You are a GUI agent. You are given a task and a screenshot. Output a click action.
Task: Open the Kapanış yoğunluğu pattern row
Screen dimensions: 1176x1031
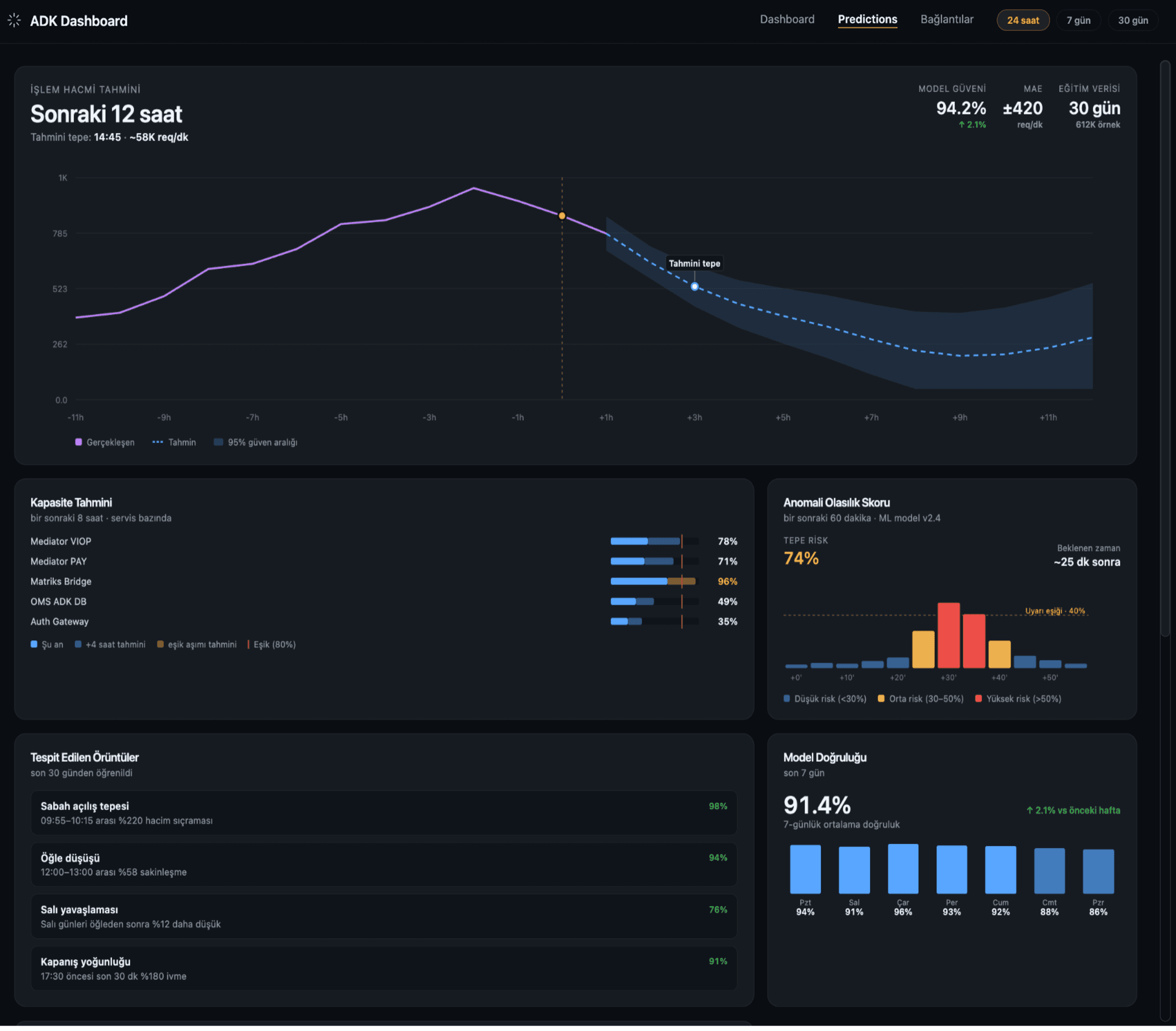[384, 968]
